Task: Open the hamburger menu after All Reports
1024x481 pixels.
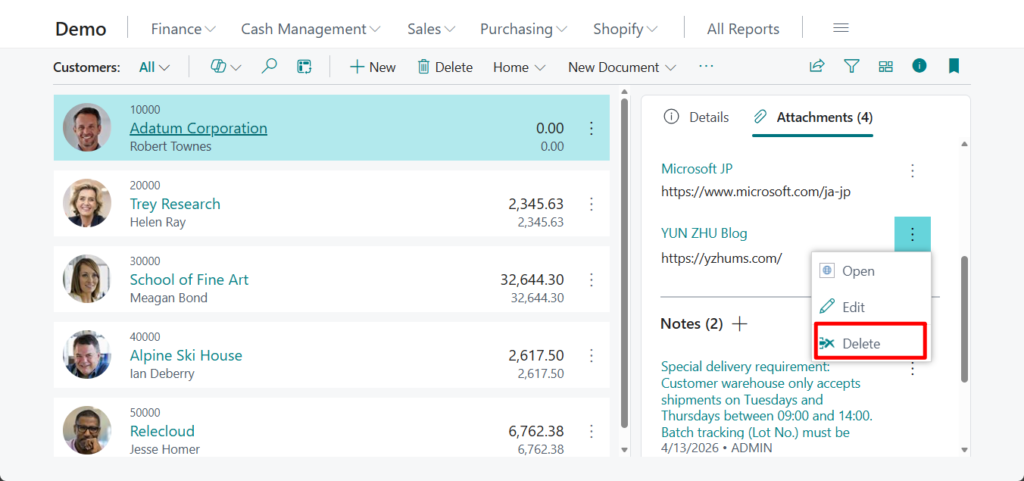Action: [x=841, y=28]
